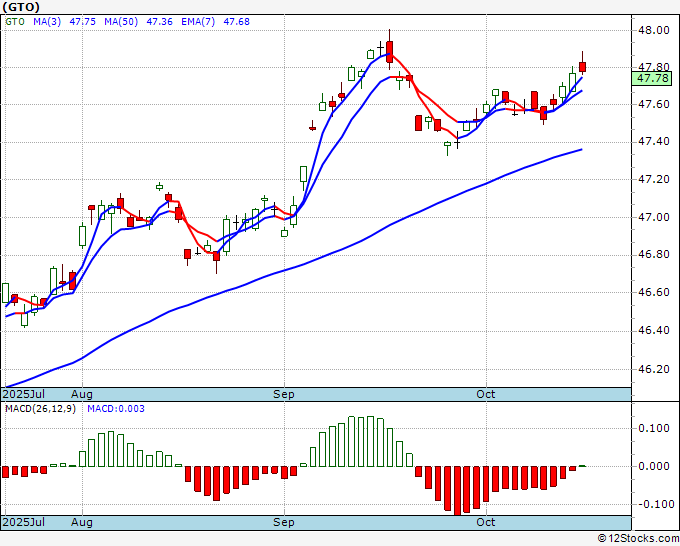Click the 47.40 price axis label
680x546 pixels.
click(x=654, y=141)
